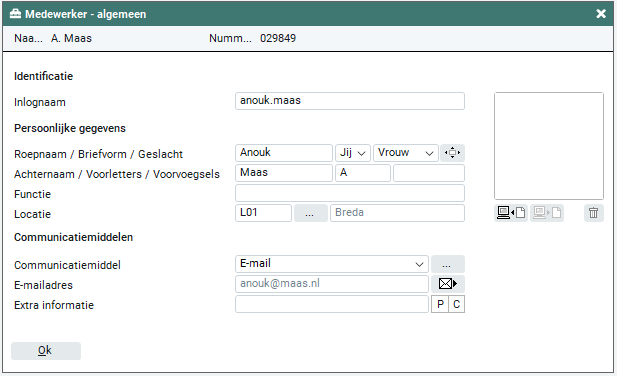Click the ellipsis button beside the Communicatiemiddel dropdown
The width and height of the screenshot is (617, 376).
coord(448,264)
